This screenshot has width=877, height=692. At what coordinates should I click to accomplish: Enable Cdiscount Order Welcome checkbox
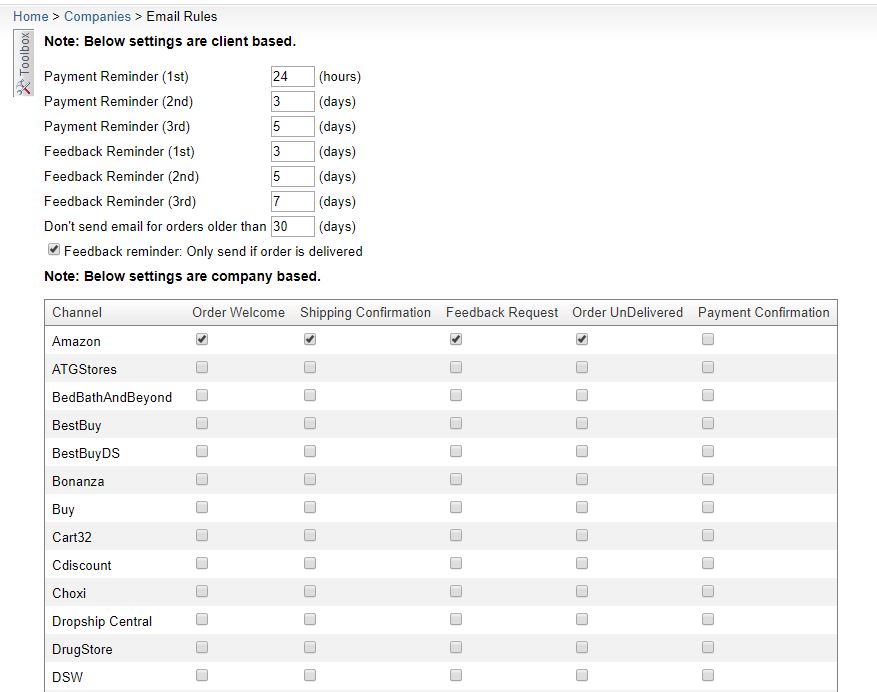pyautogui.click(x=202, y=563)
